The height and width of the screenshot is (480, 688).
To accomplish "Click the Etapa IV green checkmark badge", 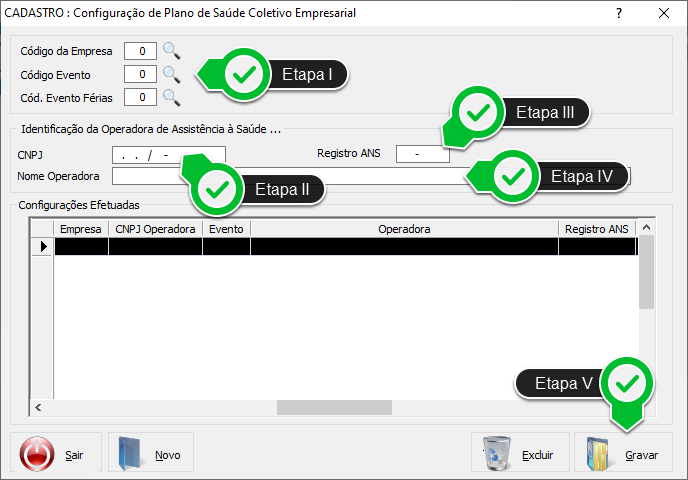I will coord(513,176).
